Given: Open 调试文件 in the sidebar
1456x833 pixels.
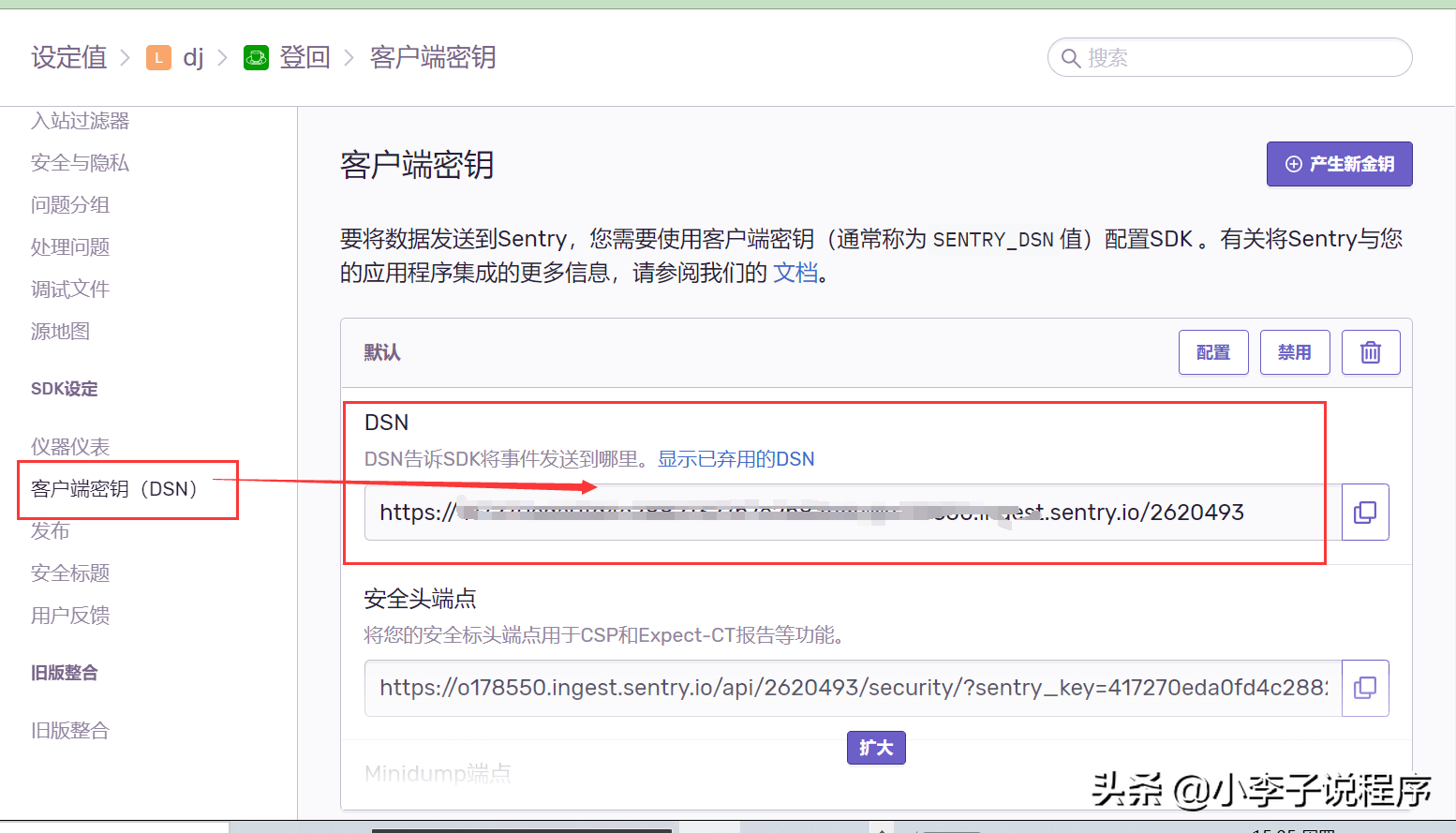Looking at the screenshot, I should tap(70, 290).
